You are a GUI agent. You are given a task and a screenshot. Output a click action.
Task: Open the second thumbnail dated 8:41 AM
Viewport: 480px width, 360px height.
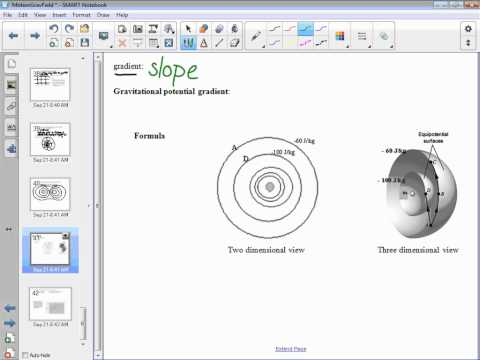[50, 139]
